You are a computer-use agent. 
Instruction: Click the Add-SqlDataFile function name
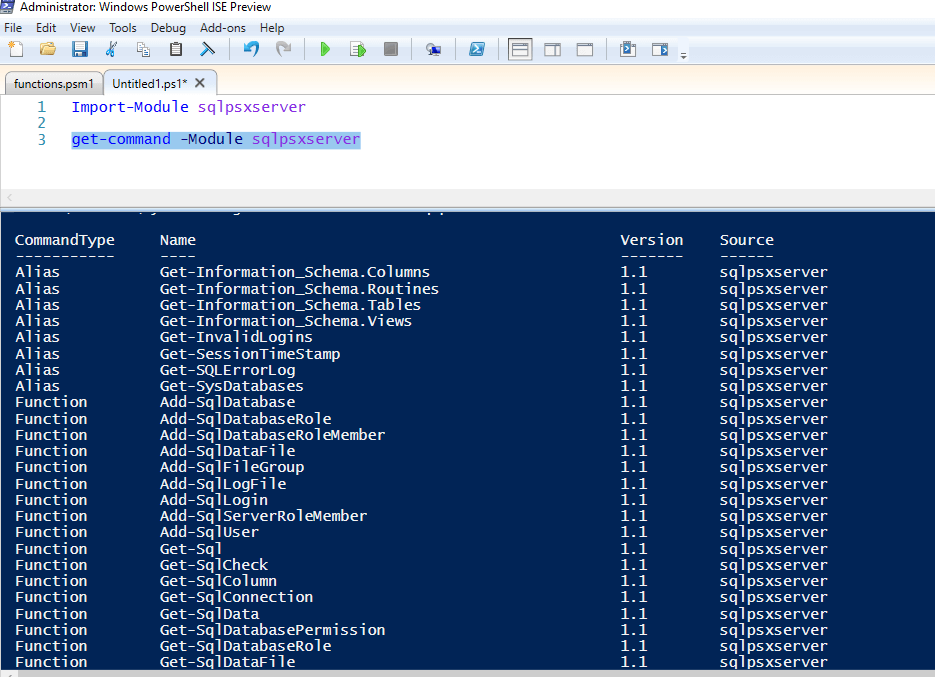(x=228, y=451)
